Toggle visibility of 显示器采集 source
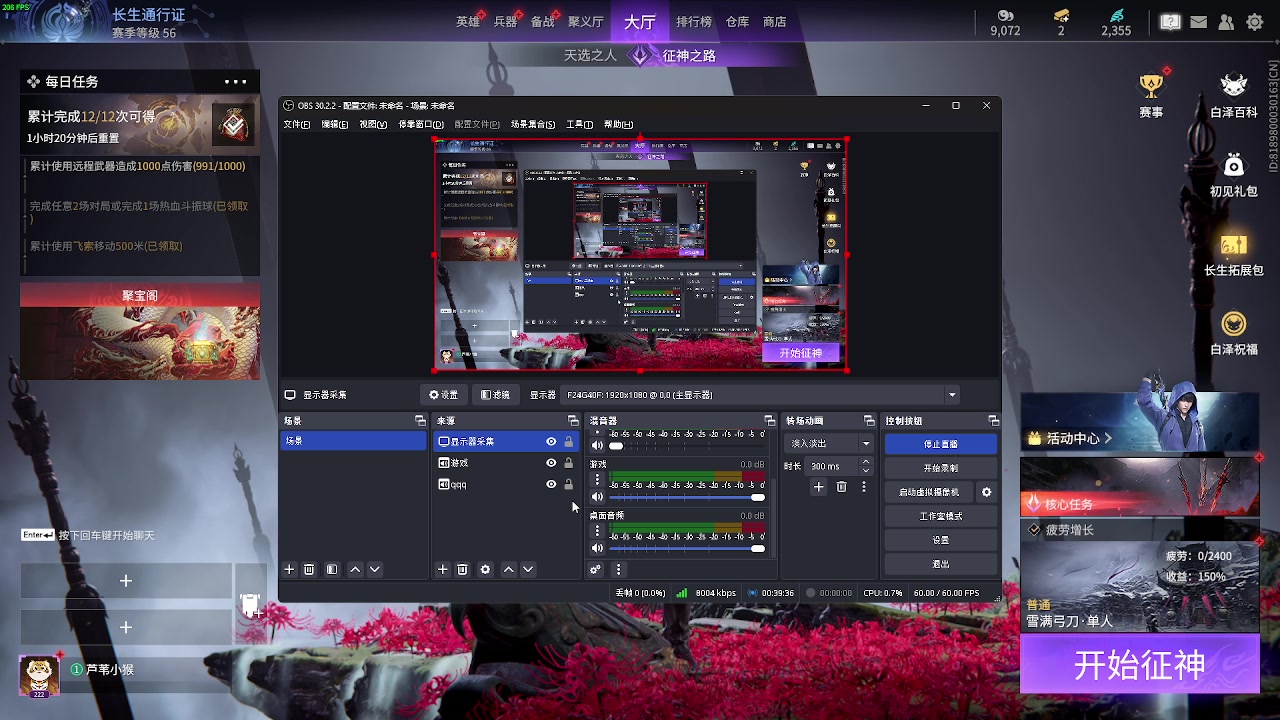The width and height of the screenshot is (1280, 720). pos(551,441)
